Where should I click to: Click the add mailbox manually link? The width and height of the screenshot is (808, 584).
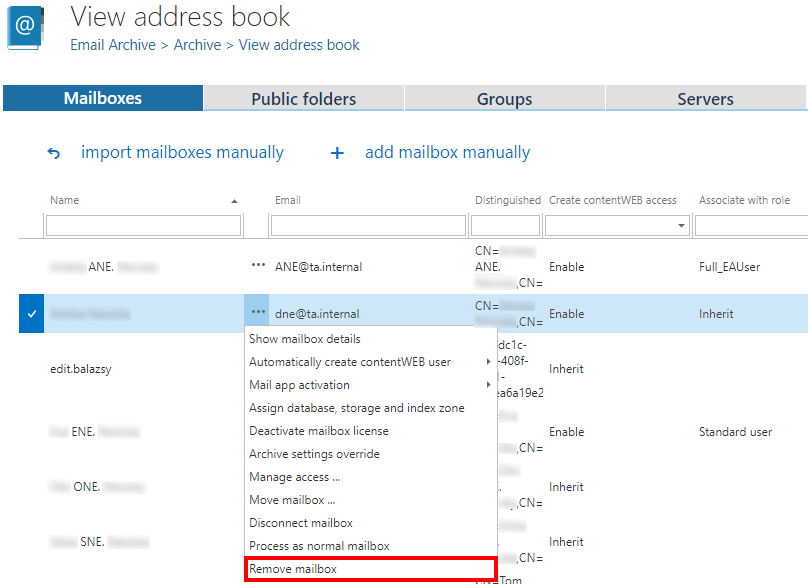point(447,153)
